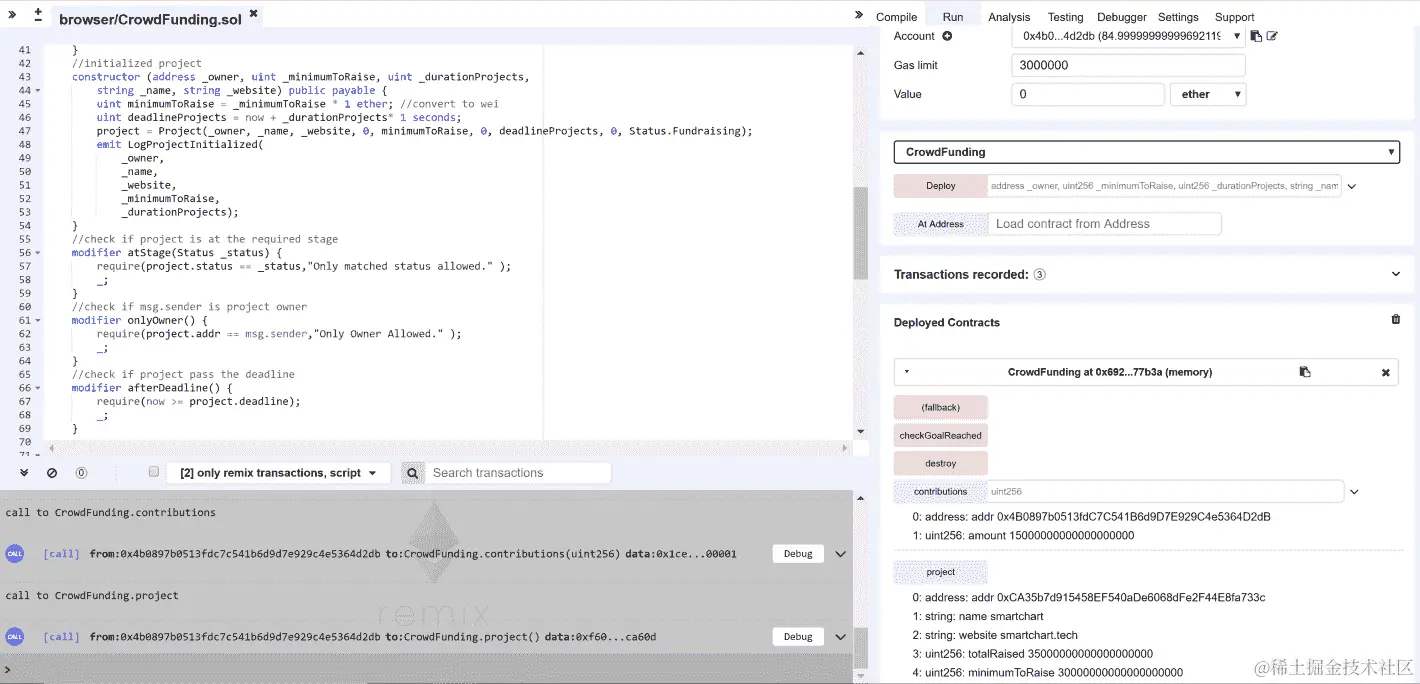Go to the Testing tab
The image size is (1420, 684).
[1065, 17]
